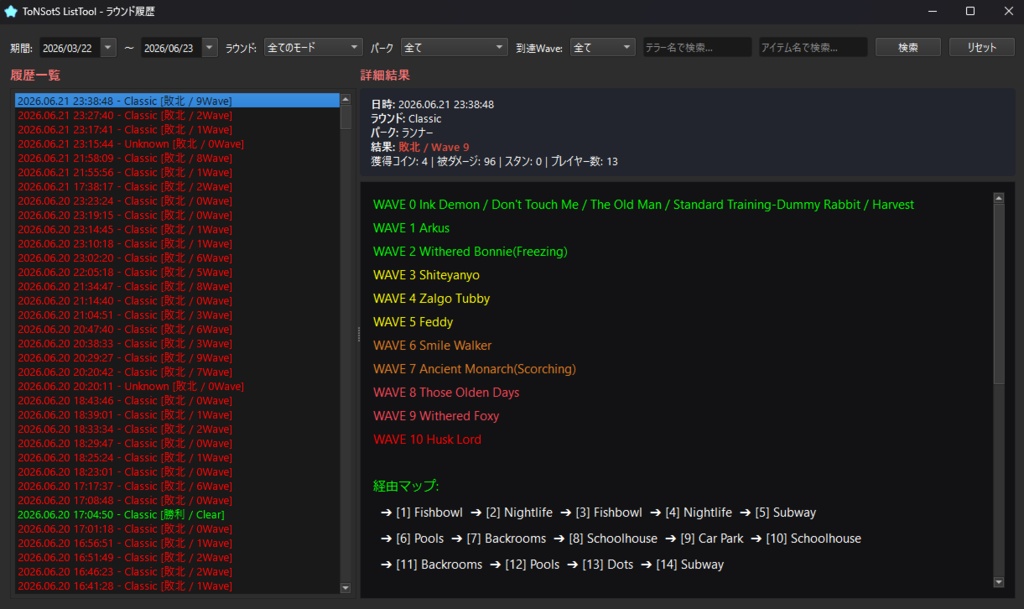Click the 検索 search button
1024x609 pixels.
pos(908,47)
